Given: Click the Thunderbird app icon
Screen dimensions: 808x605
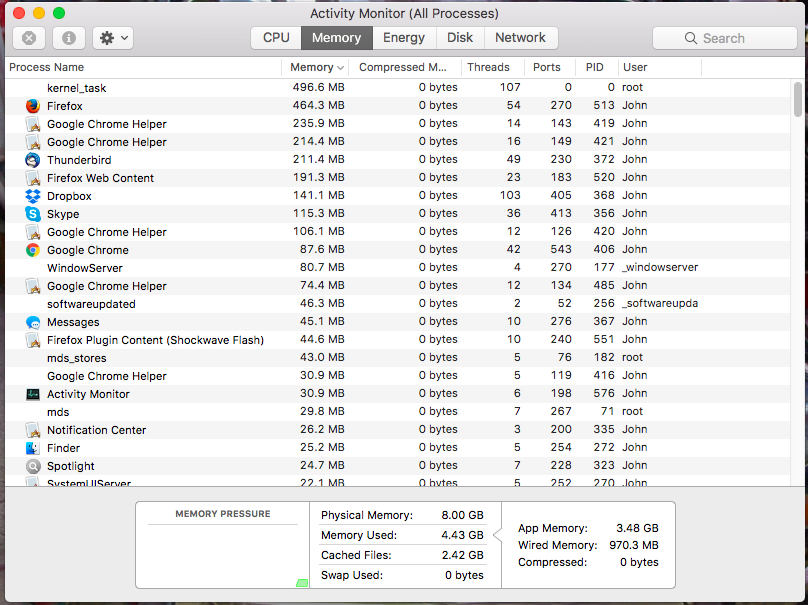Looking at the screenshot, I should tap(33, 160).
